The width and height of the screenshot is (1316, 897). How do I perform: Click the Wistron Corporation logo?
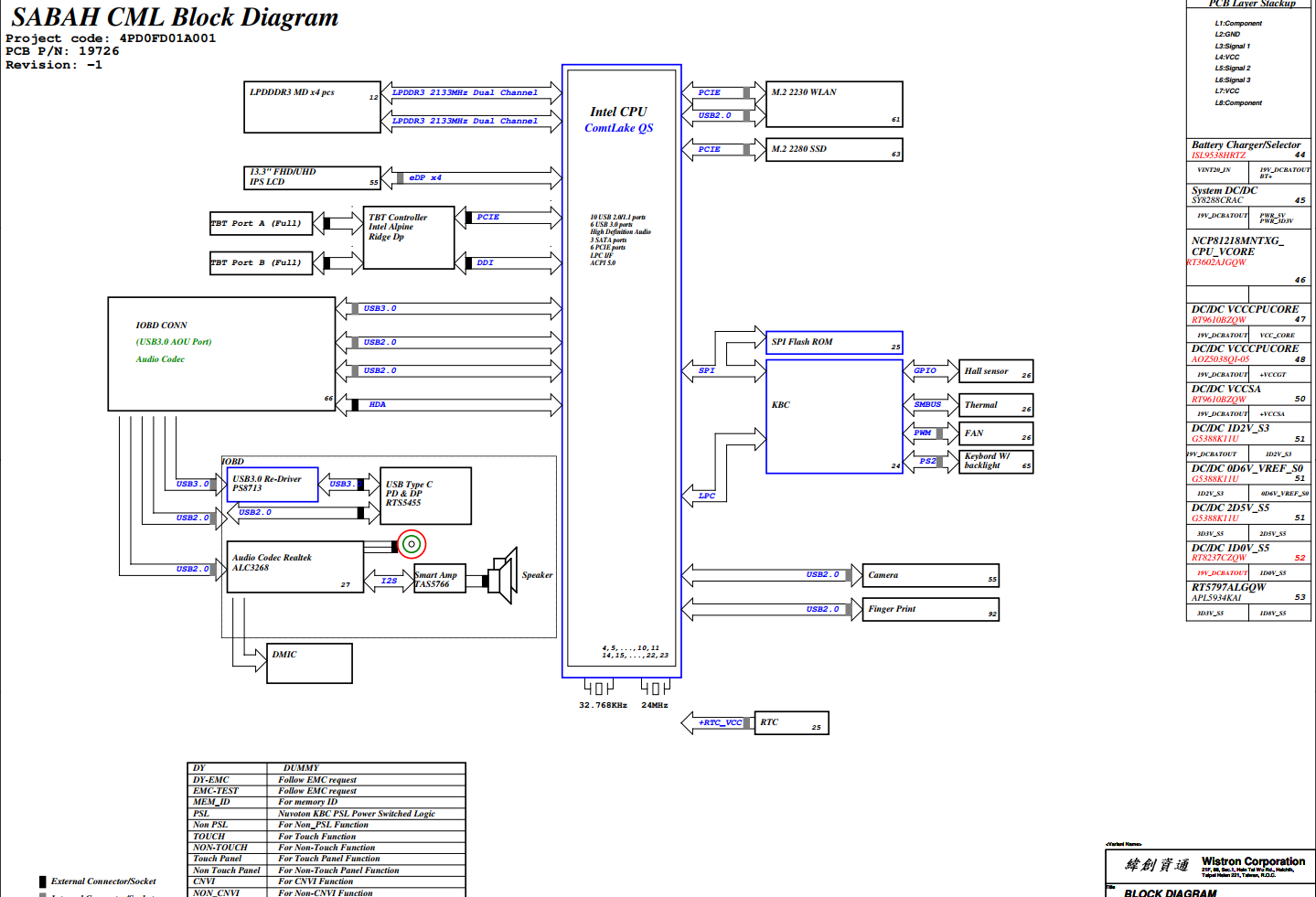[1158, 864]
